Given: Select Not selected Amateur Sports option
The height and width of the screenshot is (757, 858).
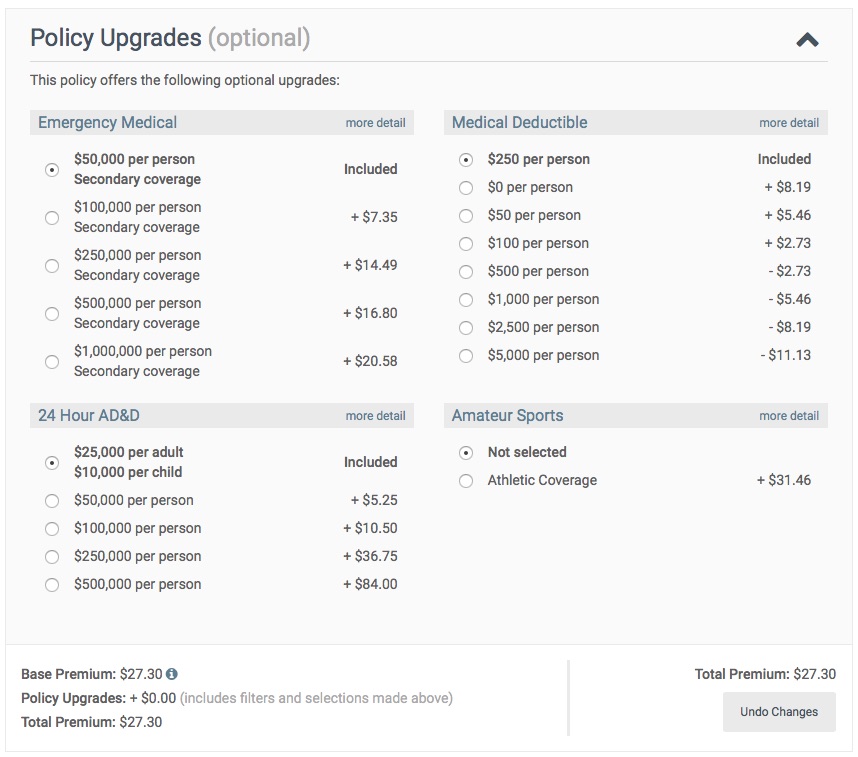Looking at the screenshot, I should tap(466, 453).
